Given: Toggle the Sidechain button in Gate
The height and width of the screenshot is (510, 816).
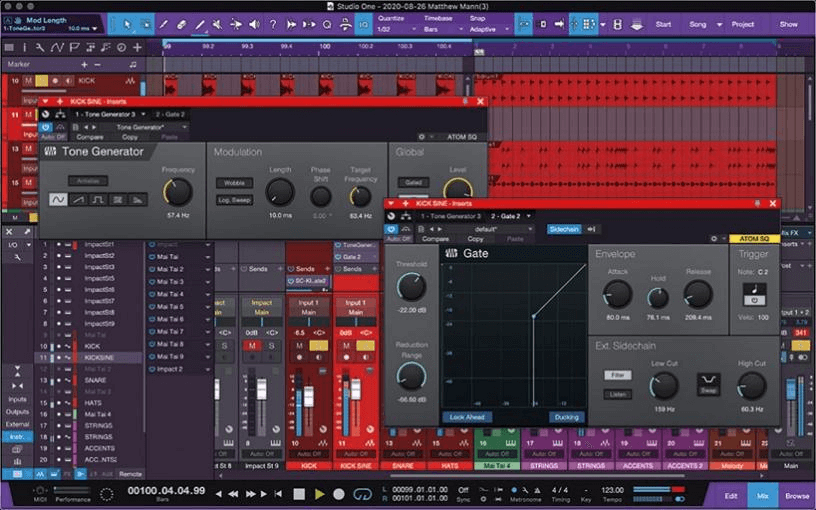Looking at the screenshot, I should tap(564, 229).
